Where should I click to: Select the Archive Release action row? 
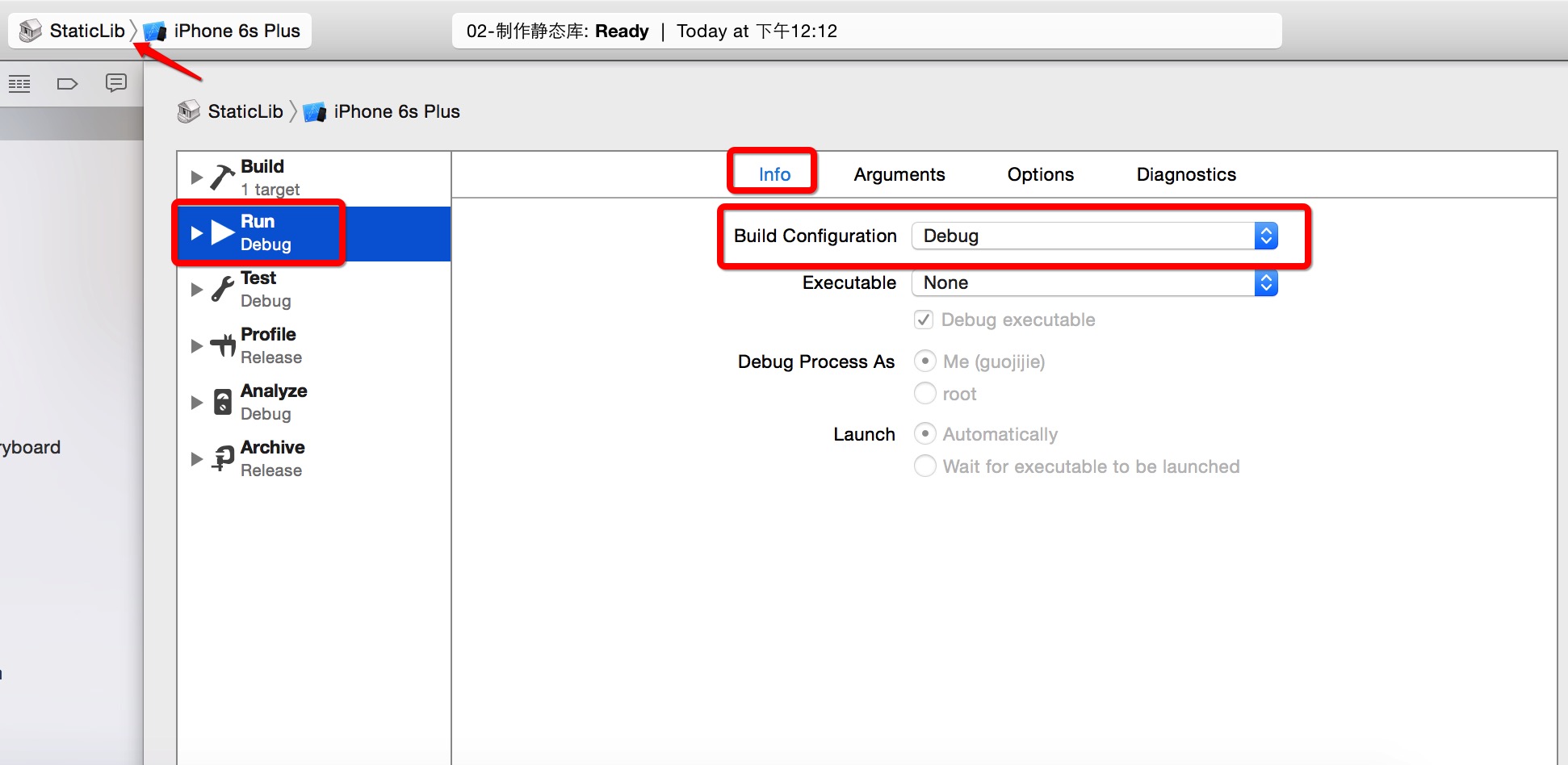tap(314, 459)
